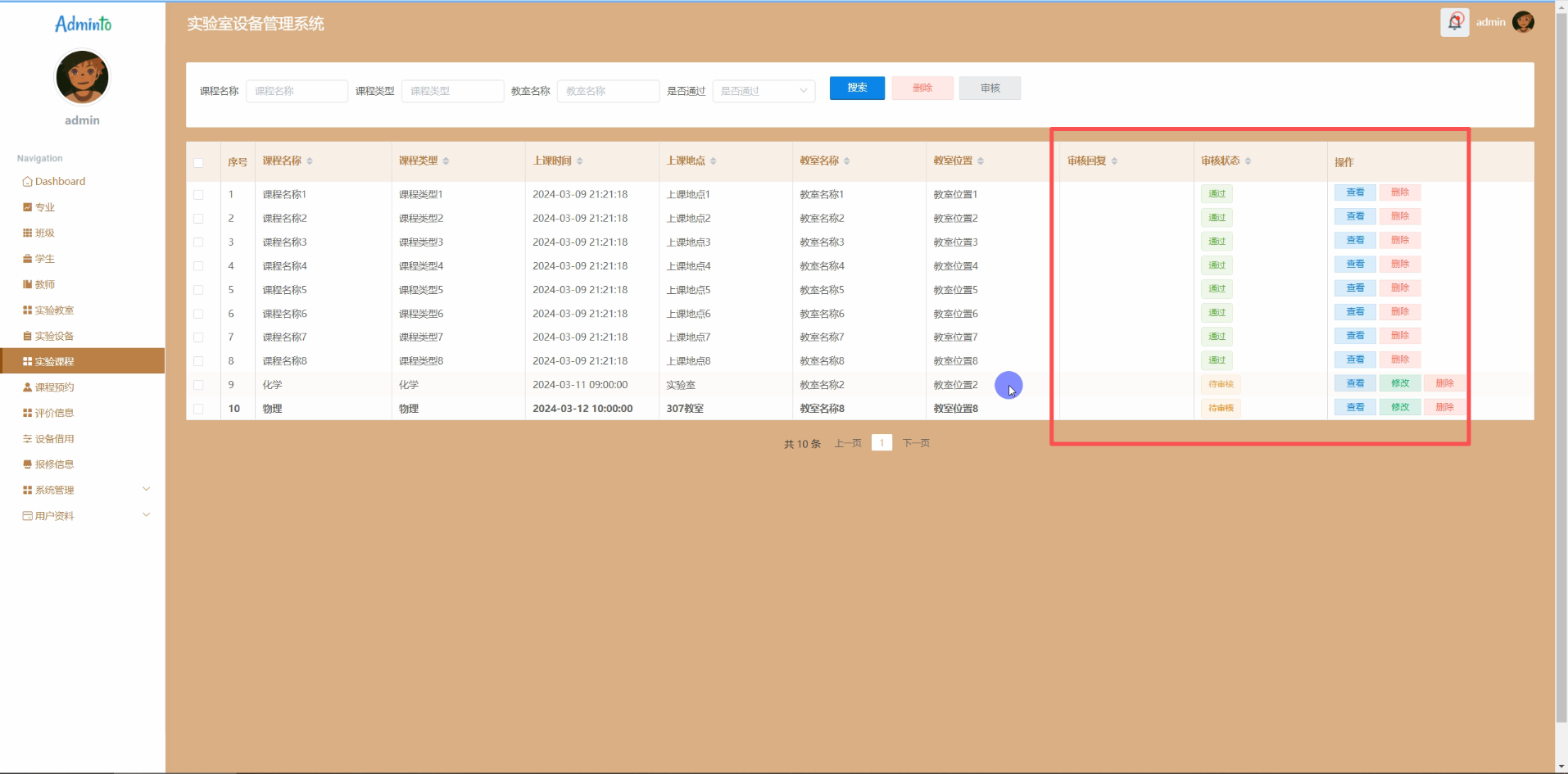Image resolution: width=1568 pixels, height=774 pixels.
Task: Check the row 8 课程名称8 checkbox
Action: (198, 361)
